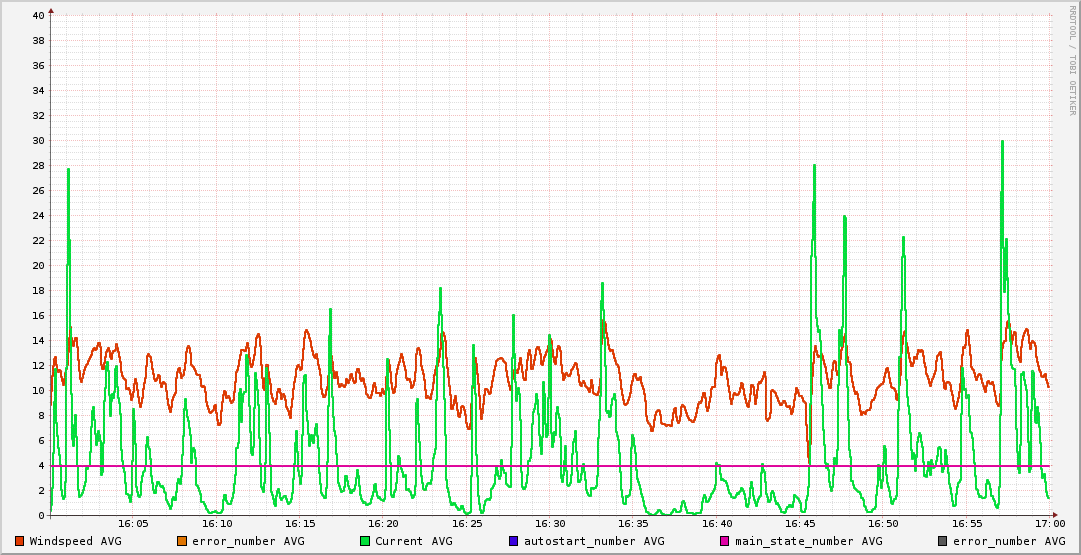Click the 24 value on the y-axis
Viewport: 1081px width, 555px height.
point(39,215)
